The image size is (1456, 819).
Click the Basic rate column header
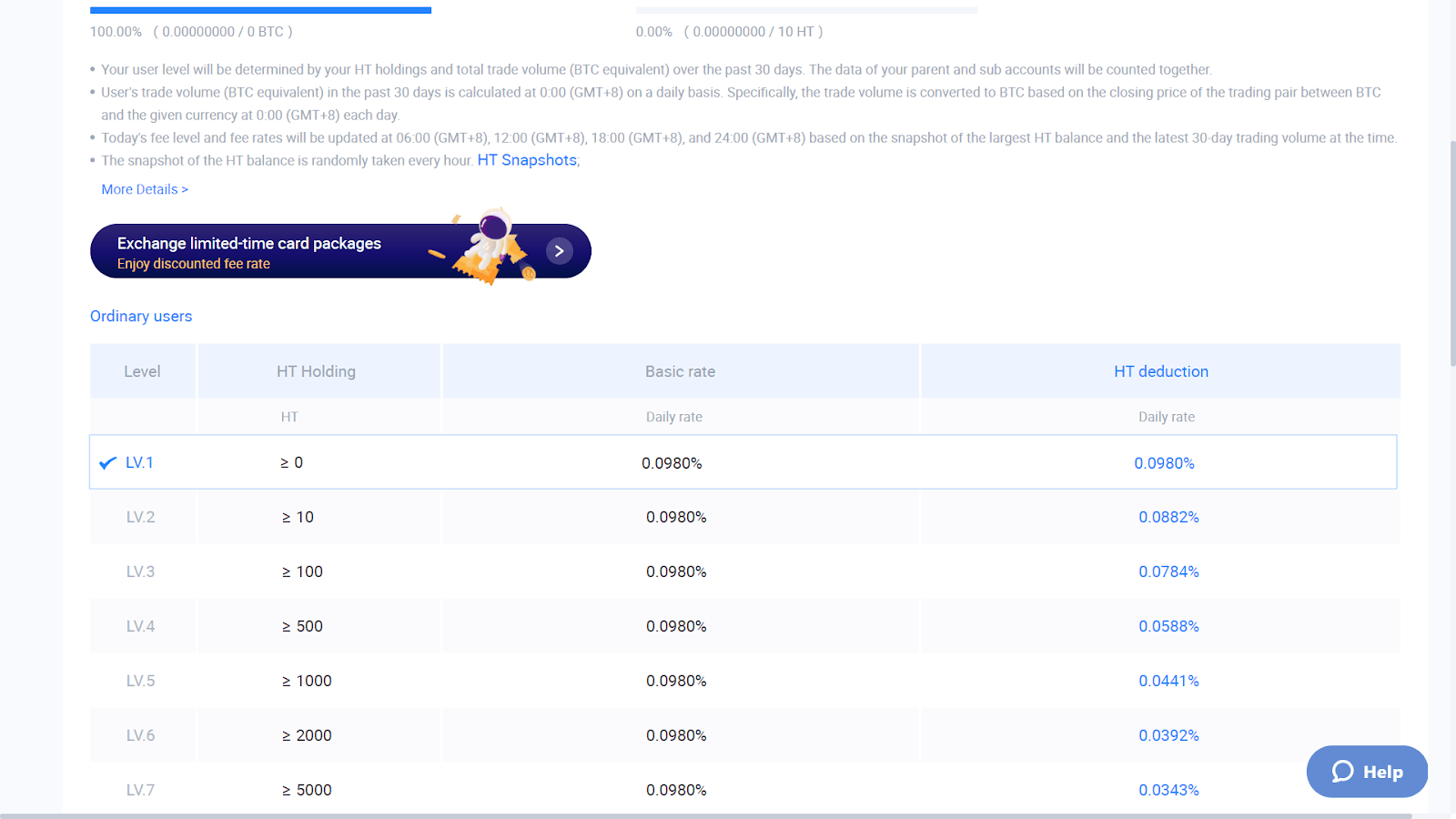680,371
